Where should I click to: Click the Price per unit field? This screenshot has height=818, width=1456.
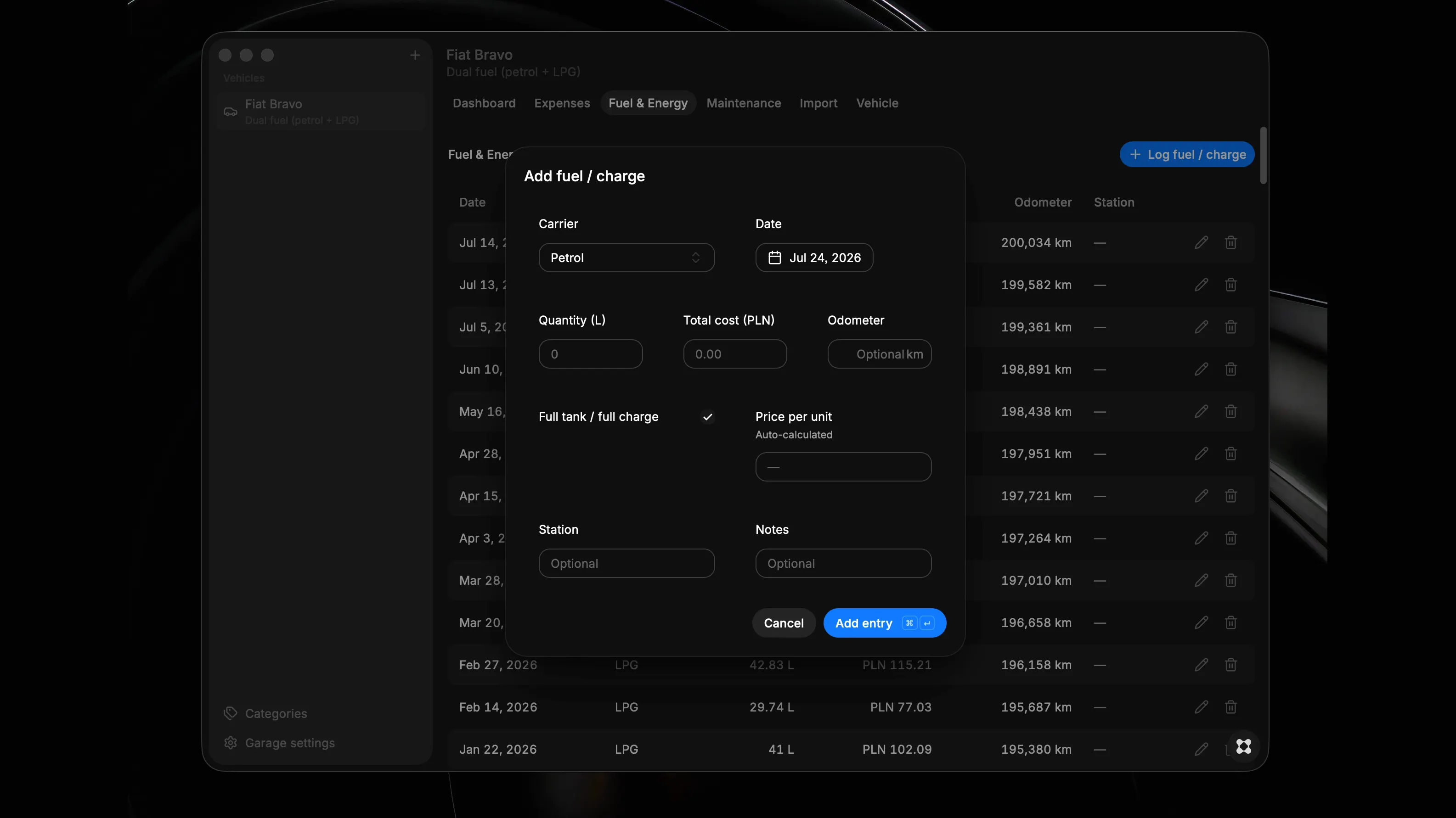coord(843,467)
